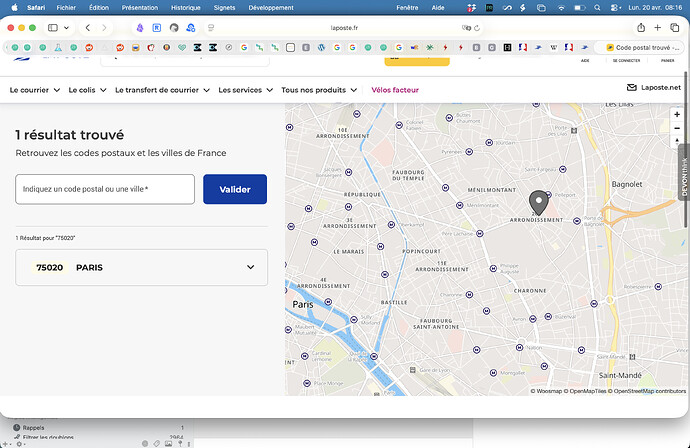The width and height of the screenshot is (690, 448).
Task: Open the Dropbox menu bar icon
Action: coord(472,7)
